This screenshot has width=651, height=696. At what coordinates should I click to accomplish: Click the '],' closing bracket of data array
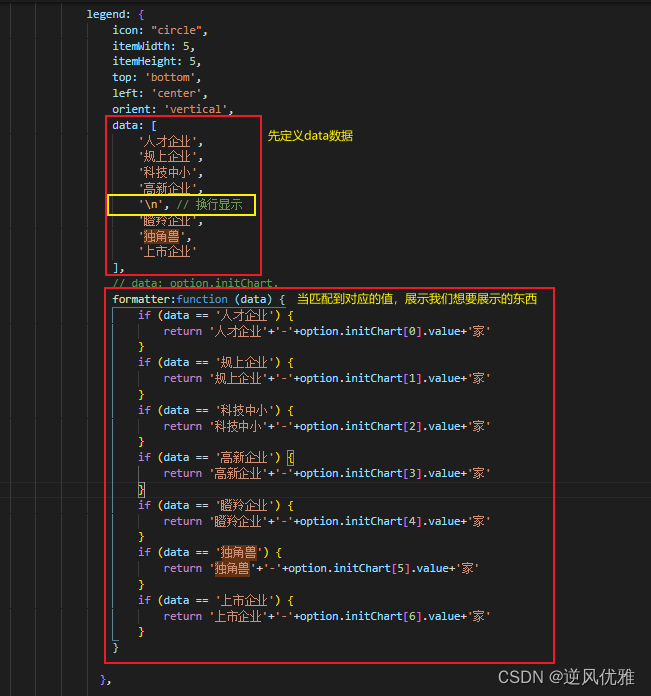click(x=118, y=268)
